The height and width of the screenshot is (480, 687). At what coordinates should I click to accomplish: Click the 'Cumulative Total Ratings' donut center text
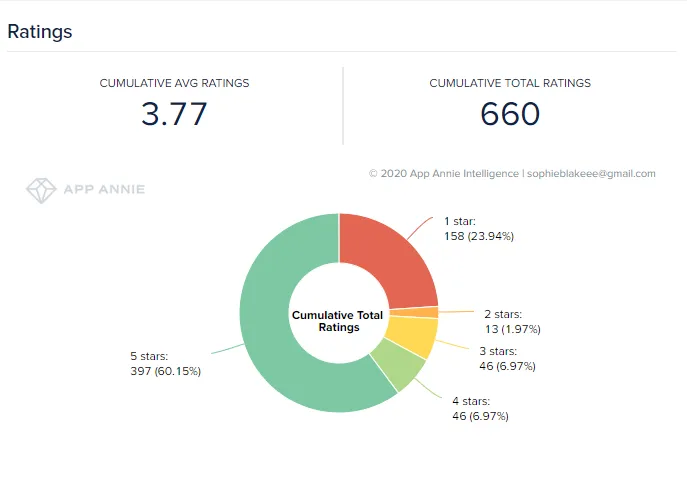(338, 321)
